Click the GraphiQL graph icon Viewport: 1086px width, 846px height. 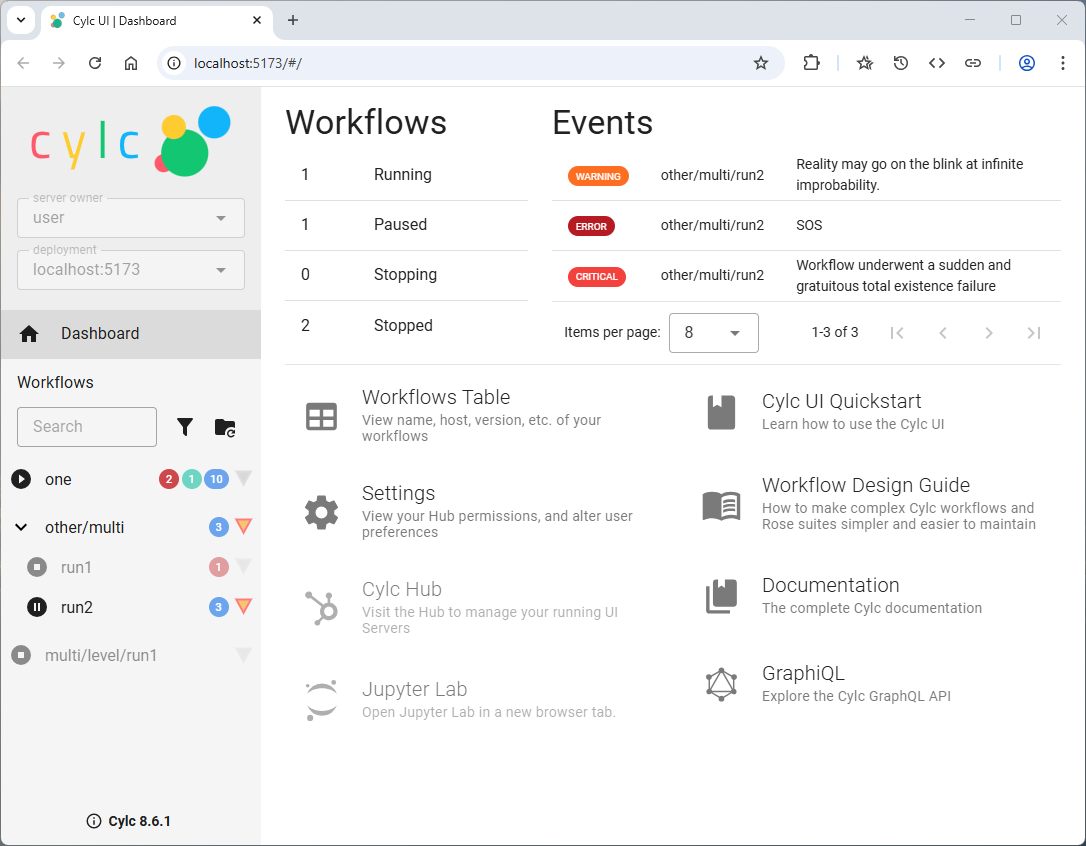click(721, 685)
